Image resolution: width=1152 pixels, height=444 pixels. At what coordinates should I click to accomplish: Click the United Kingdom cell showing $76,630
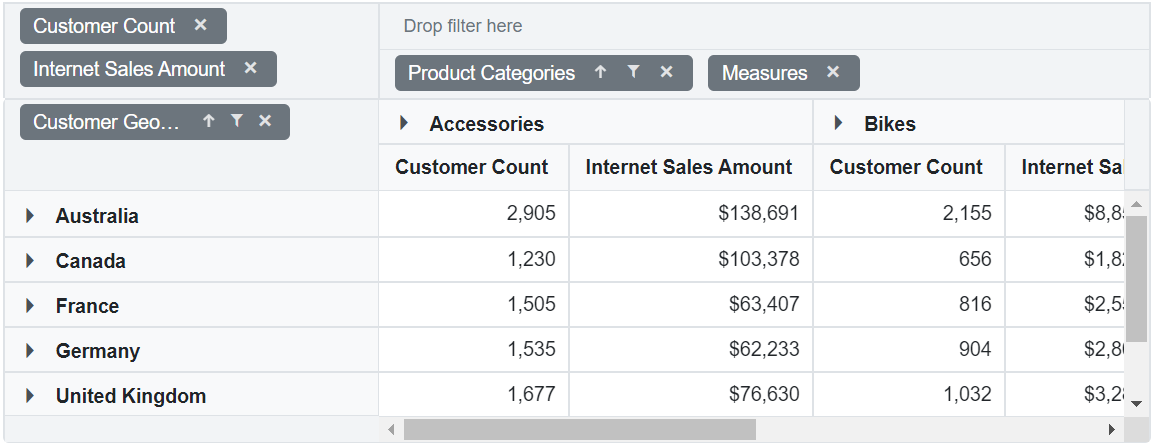(691, 394)
